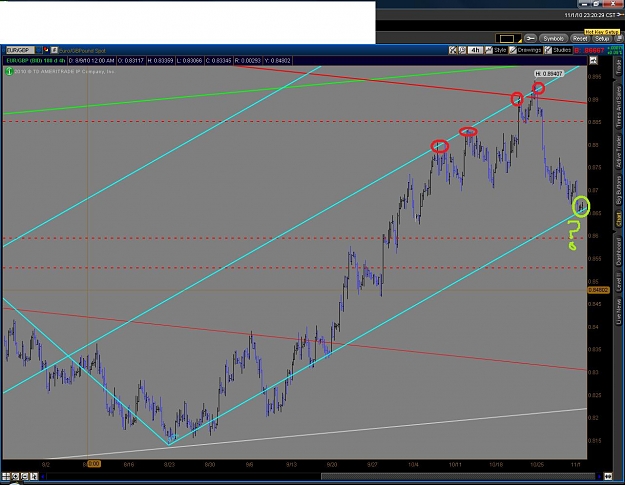Open the Times And Sales side tab
Image resolution: width=625 pixels, height=485 pixels.
tap(619, 107)
